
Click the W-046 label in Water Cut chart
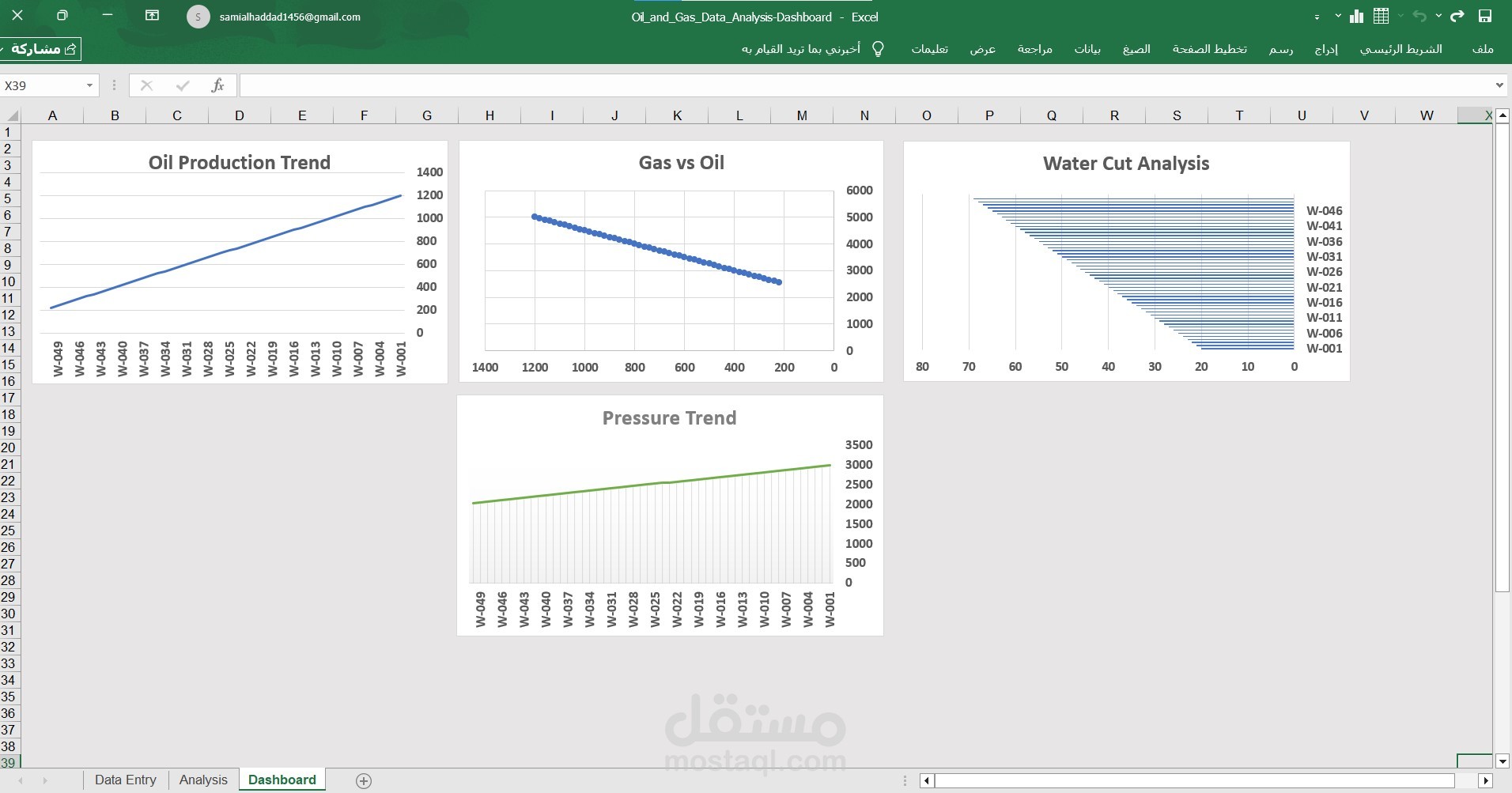tap(1324, 210)
